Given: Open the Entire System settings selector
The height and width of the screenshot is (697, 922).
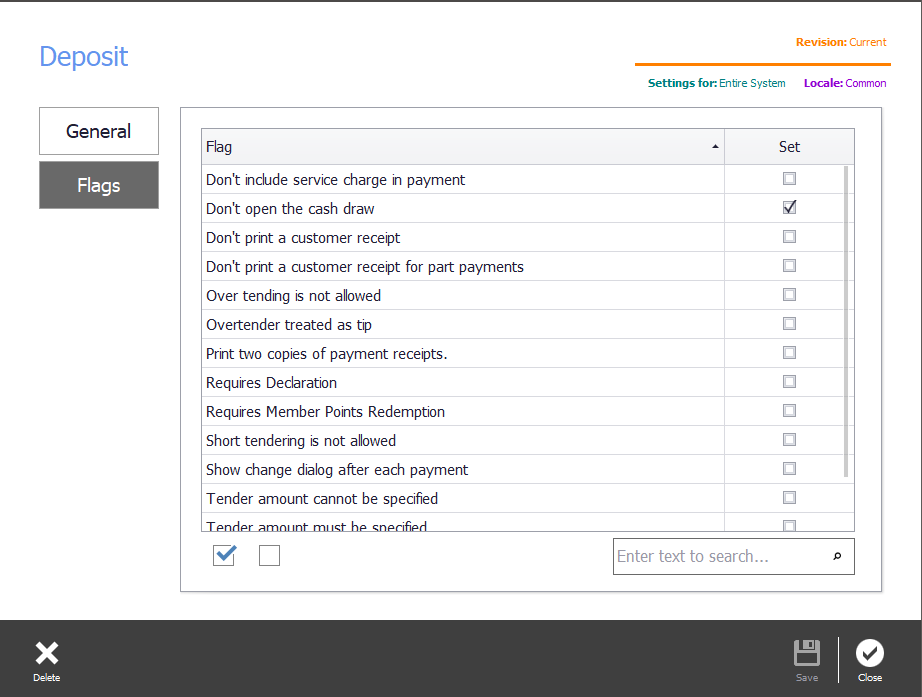Looking at the screenshot, I should click(752, 83).
